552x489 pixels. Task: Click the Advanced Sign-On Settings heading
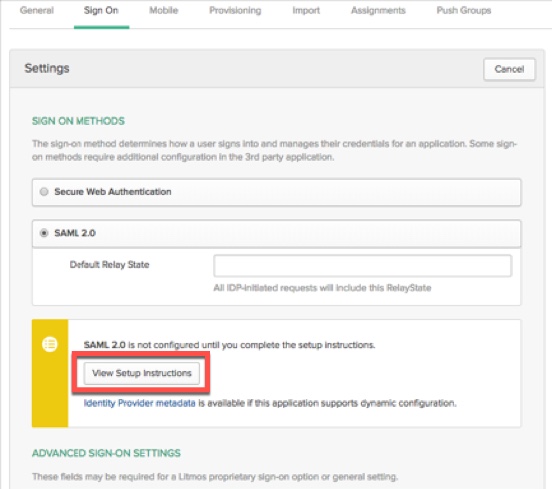pos(106,453)
